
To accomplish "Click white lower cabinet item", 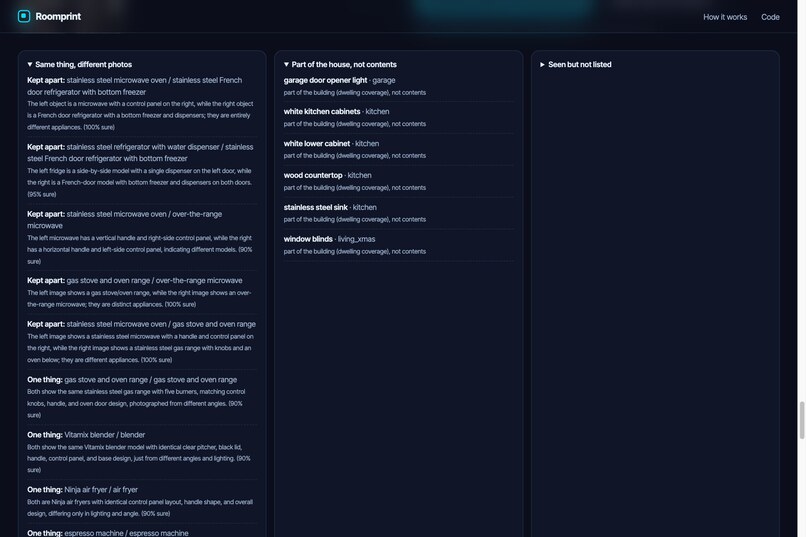I will coord(398,149).
